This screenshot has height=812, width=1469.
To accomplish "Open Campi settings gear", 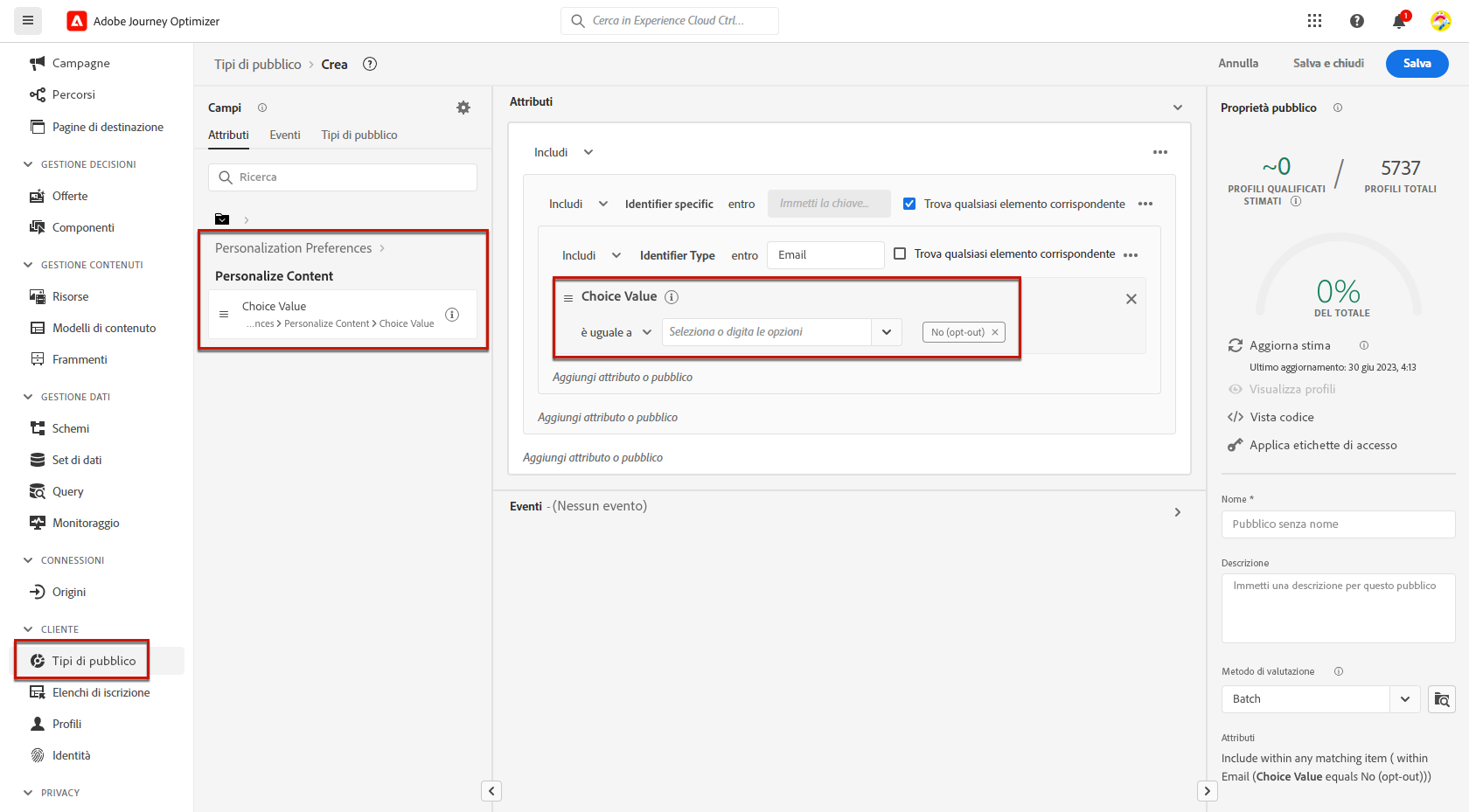I will click(x=463, y=108).
